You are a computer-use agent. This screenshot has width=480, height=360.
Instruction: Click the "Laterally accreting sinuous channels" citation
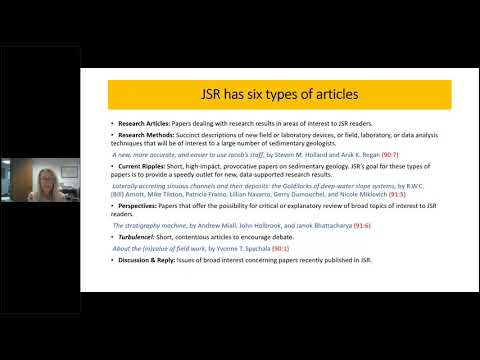(267, 190)
